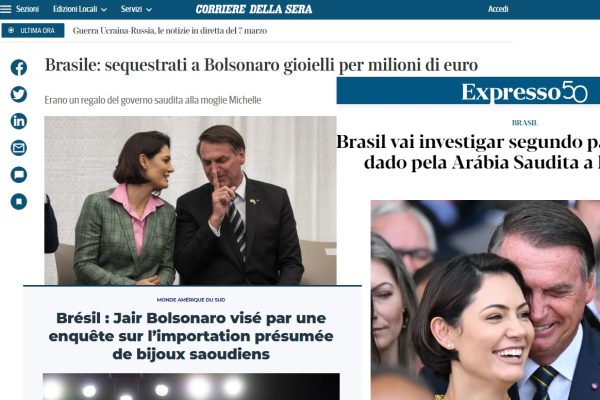This screenshot has width=600, height=400.
Task: Expand the Servizi dropdown chevron
Action: click(x=149, y=10)
